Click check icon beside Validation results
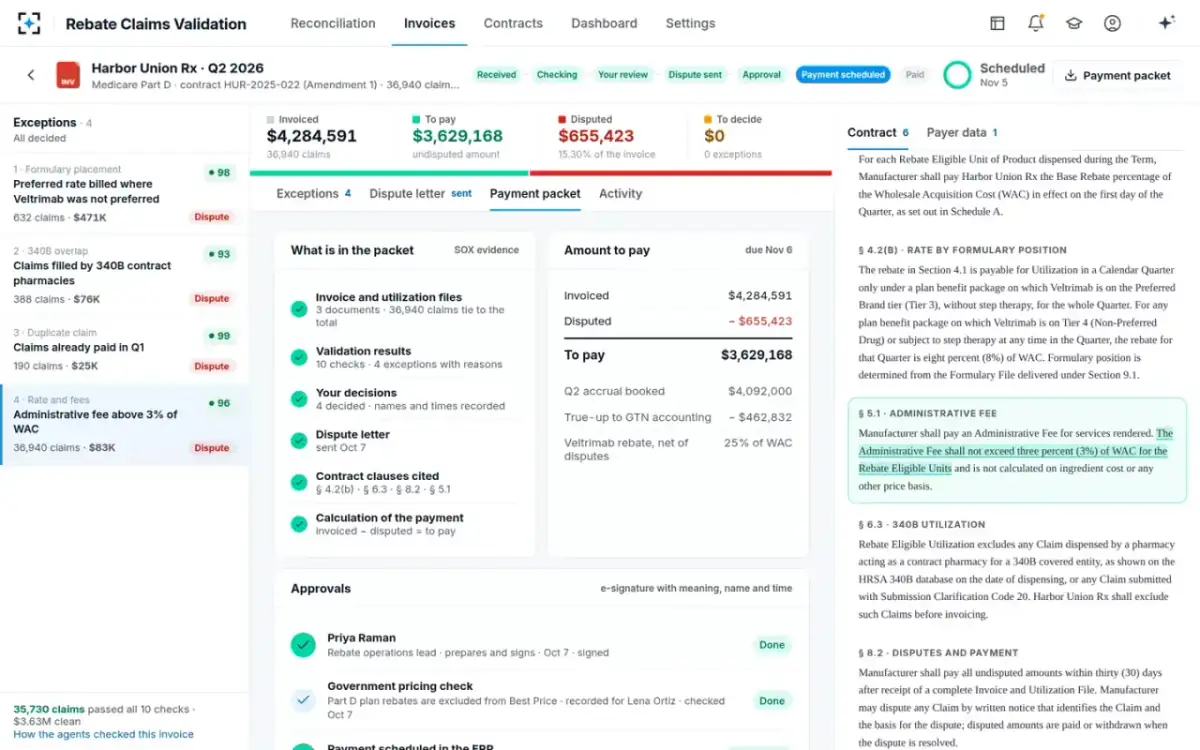Viewport: 1200px width, 750px height. click(x=298, y=357)
